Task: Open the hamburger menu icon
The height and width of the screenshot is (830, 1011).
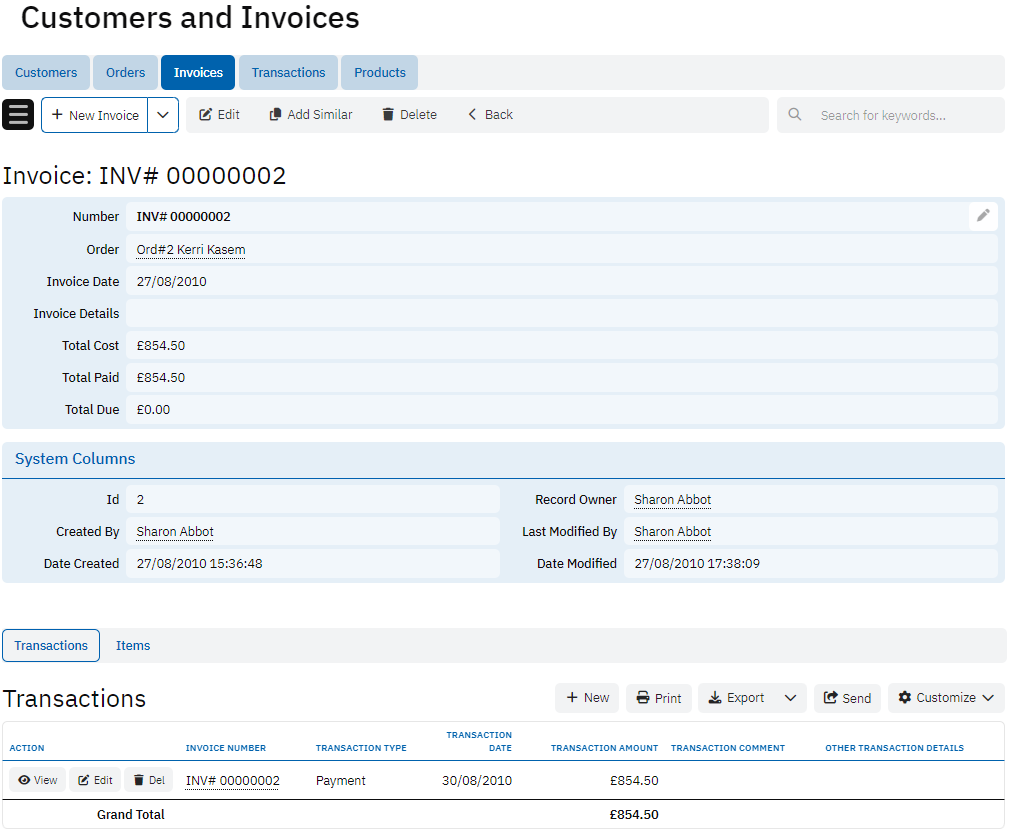Action: click(x=18, y=115)
